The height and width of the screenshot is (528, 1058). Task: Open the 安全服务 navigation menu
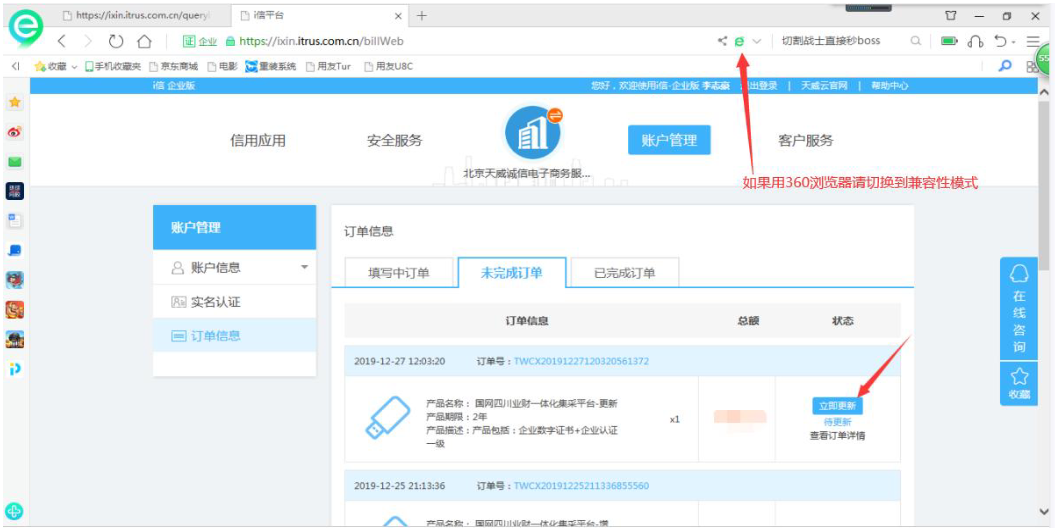[x=394, y=141]
